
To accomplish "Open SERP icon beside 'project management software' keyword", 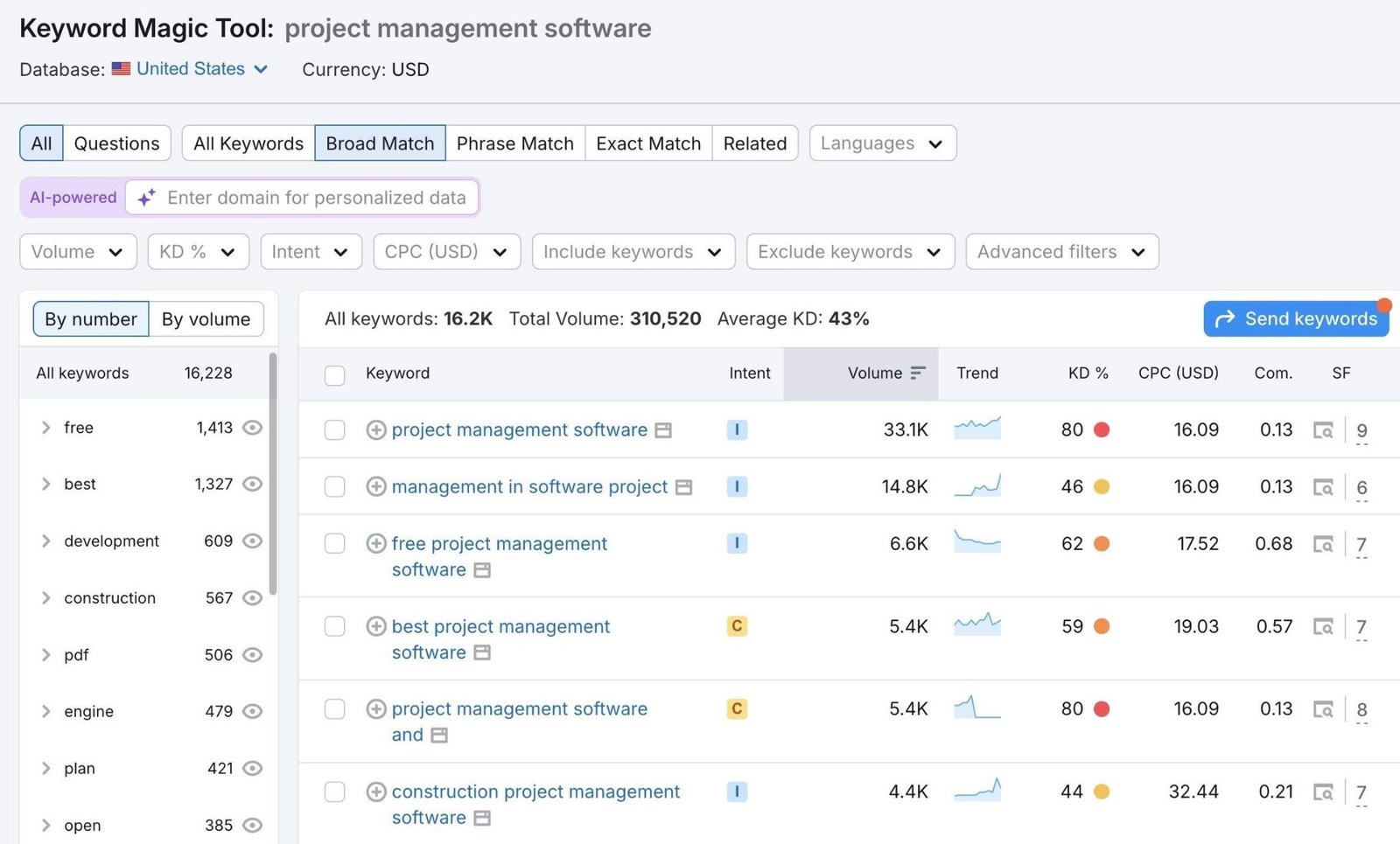I will click(x=664, y=430).
